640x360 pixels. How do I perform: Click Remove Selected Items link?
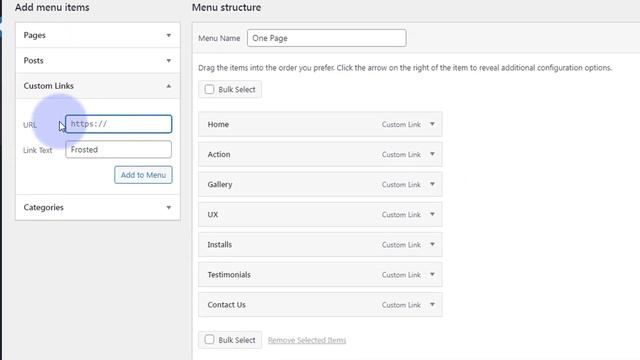tap(307, 340)
